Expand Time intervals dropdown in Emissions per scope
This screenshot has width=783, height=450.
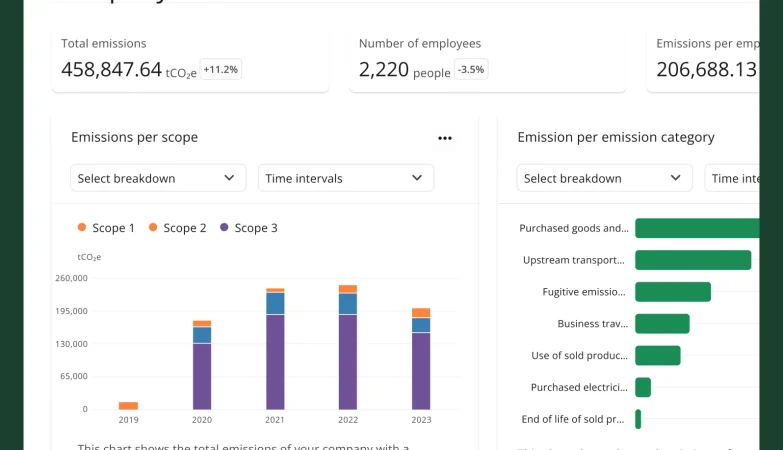pyautogui.click(x=346, y=178)
